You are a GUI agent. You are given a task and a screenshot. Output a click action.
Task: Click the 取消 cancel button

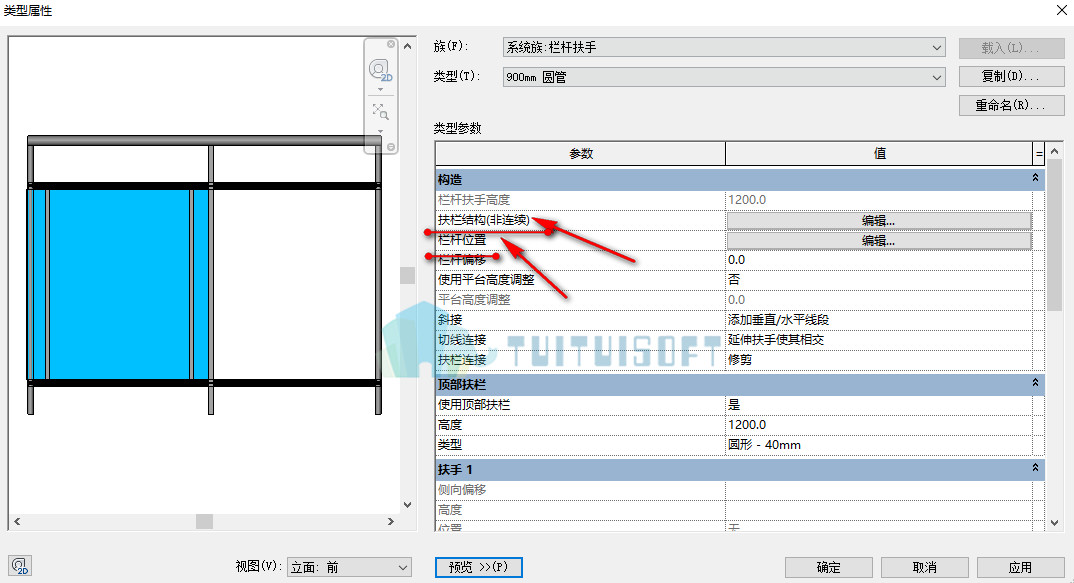coord(925,567)
